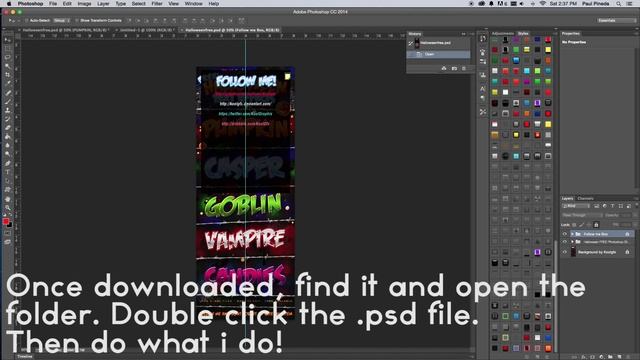Toggle lock transparent pixels in Layers

point(574,225)
